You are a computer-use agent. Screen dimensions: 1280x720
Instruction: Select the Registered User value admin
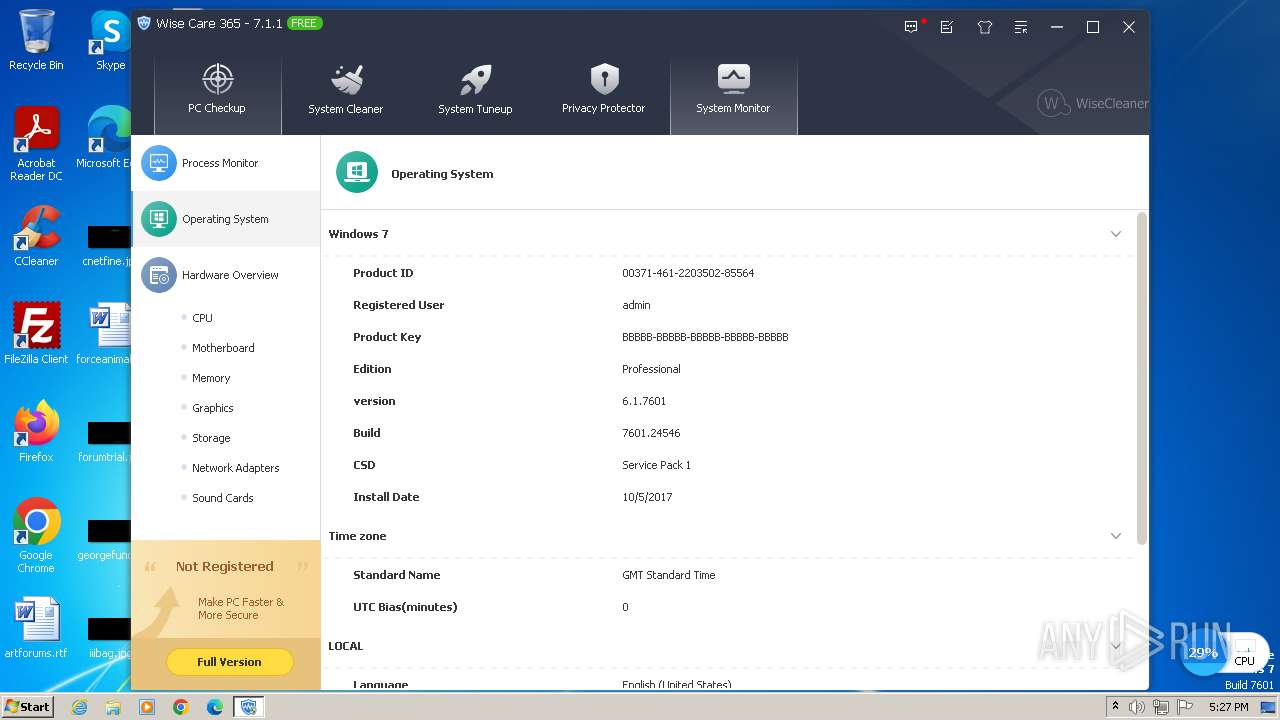point(636,305)
